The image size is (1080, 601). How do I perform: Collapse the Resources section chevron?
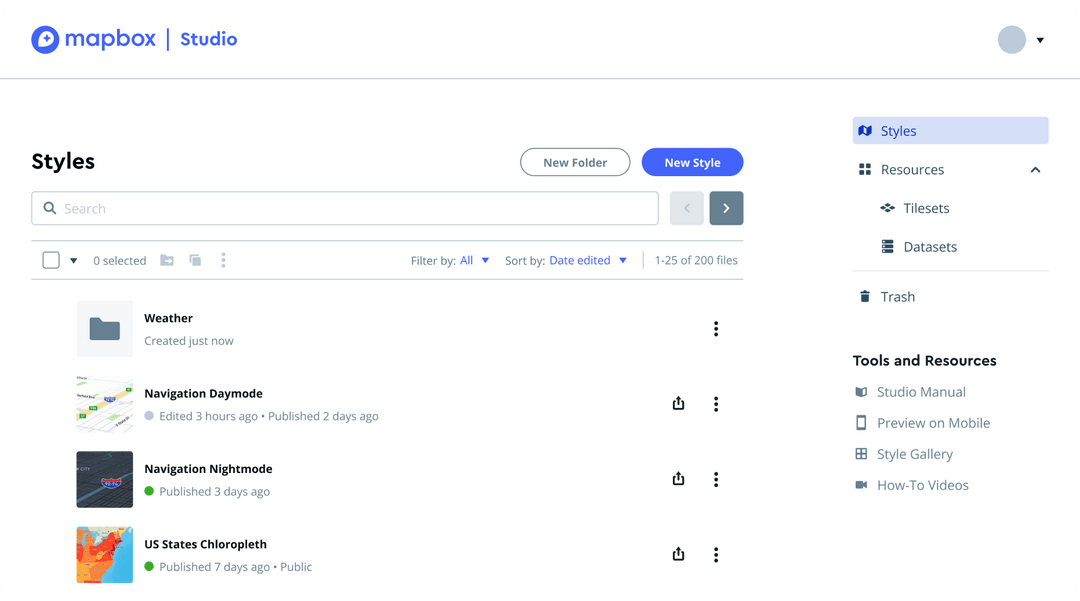1035,170
